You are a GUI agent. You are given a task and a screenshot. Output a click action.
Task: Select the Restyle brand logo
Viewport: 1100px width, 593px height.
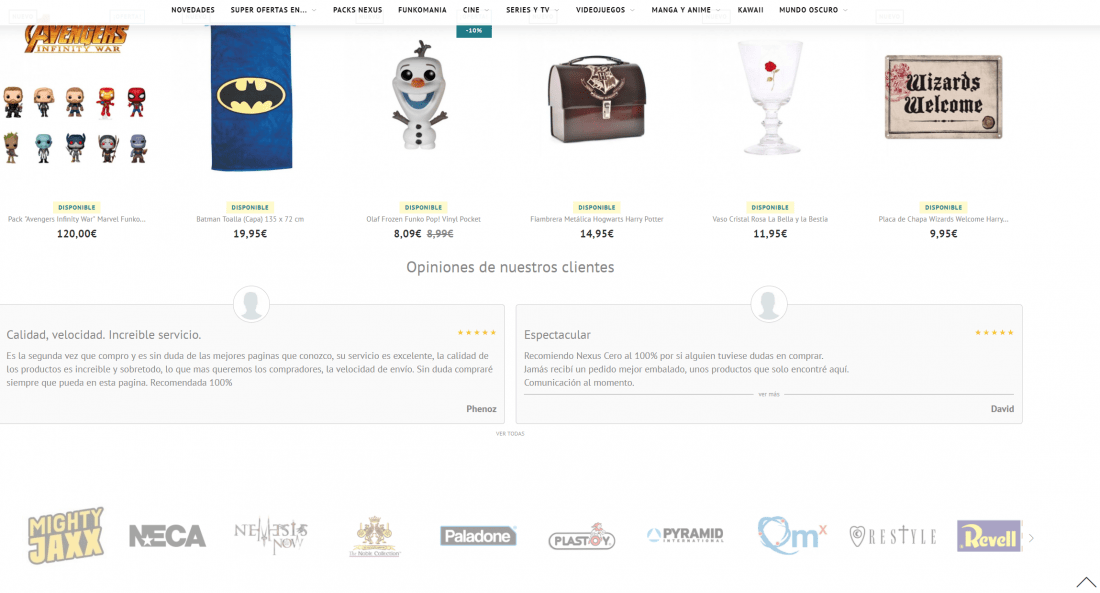coord(893,536)
